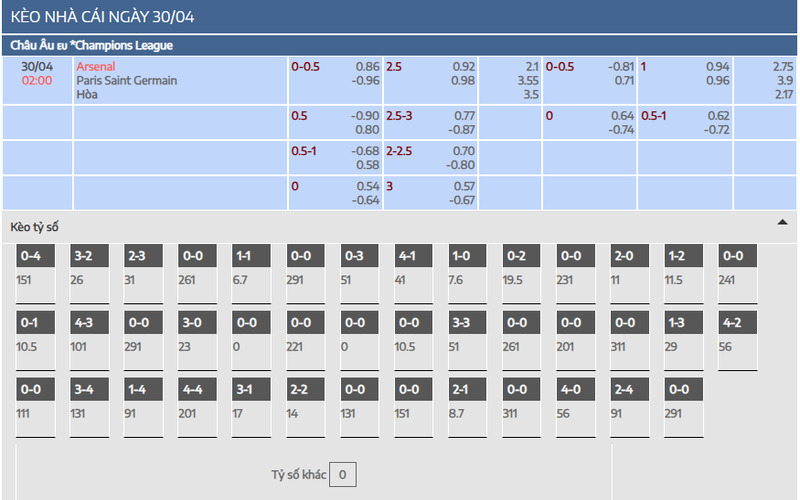Select the 4-2 score tile at 56
The image size is (800, 500).
(738, 341)
